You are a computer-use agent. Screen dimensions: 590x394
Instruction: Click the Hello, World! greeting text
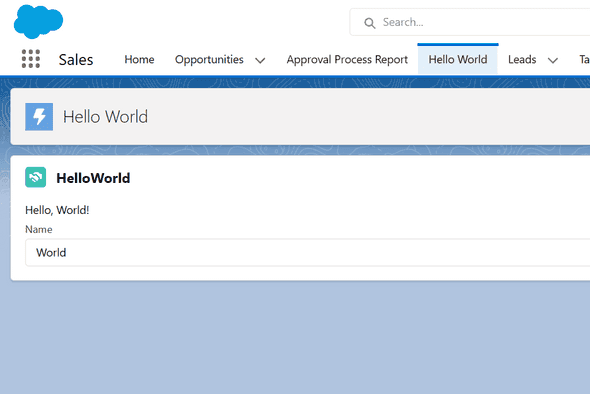(57, 210)
